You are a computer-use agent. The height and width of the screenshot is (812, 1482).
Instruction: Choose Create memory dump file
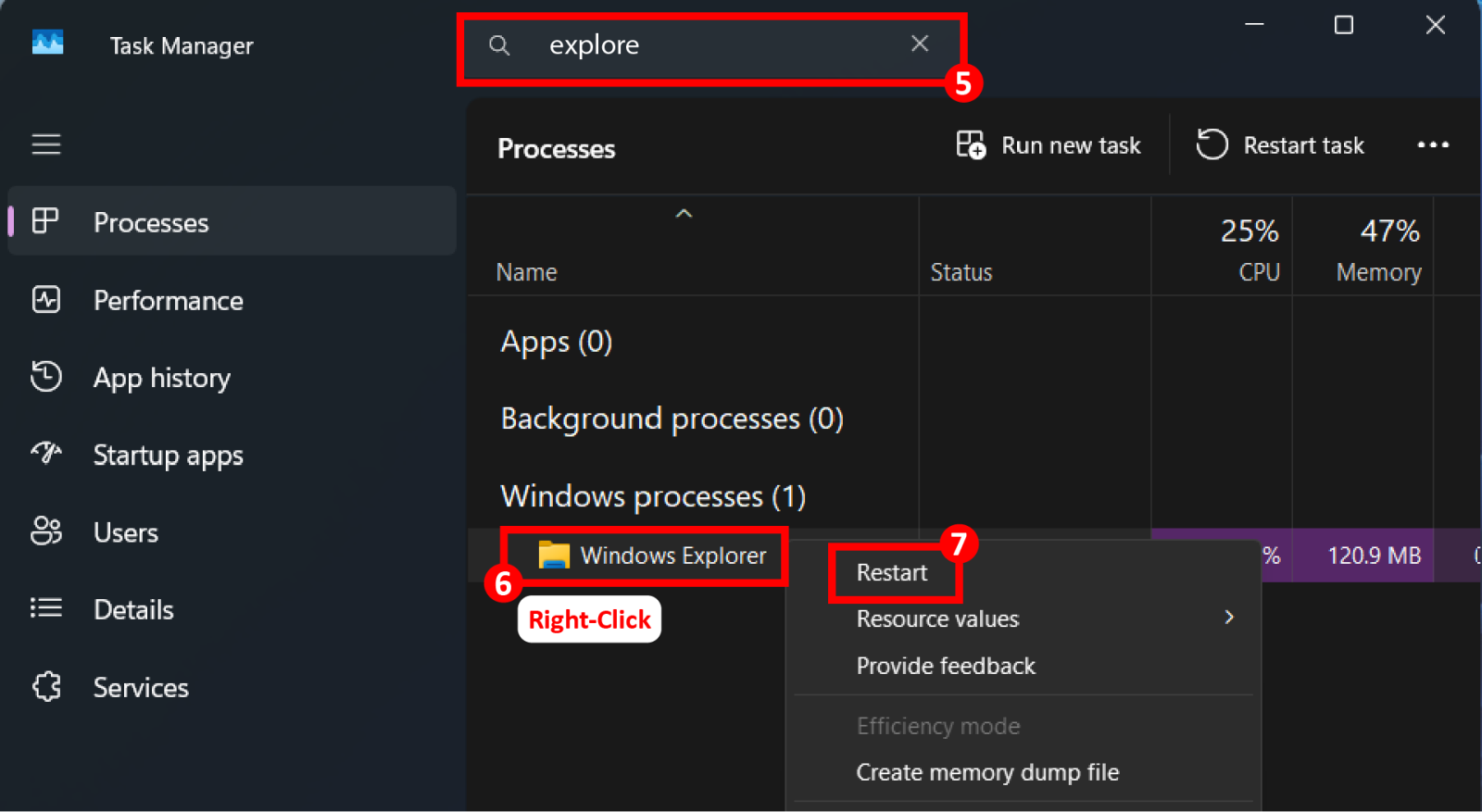(987, 772)
